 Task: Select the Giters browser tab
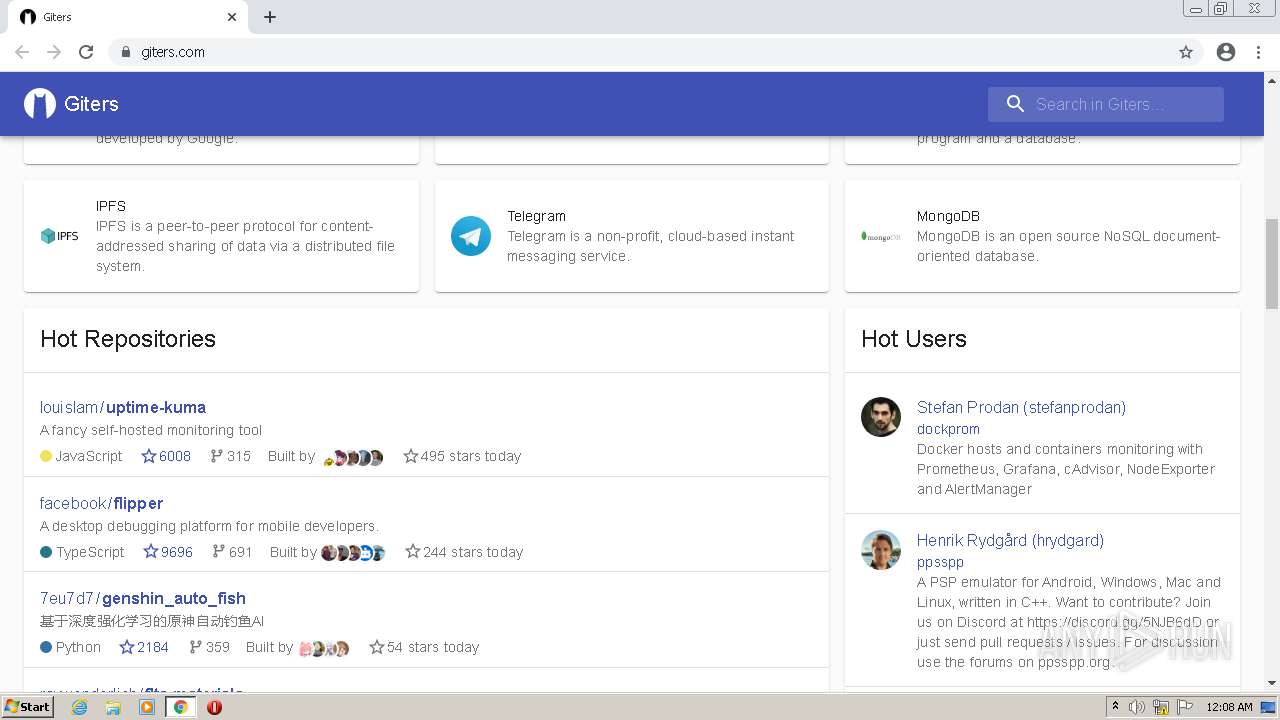tap(130, 17)
